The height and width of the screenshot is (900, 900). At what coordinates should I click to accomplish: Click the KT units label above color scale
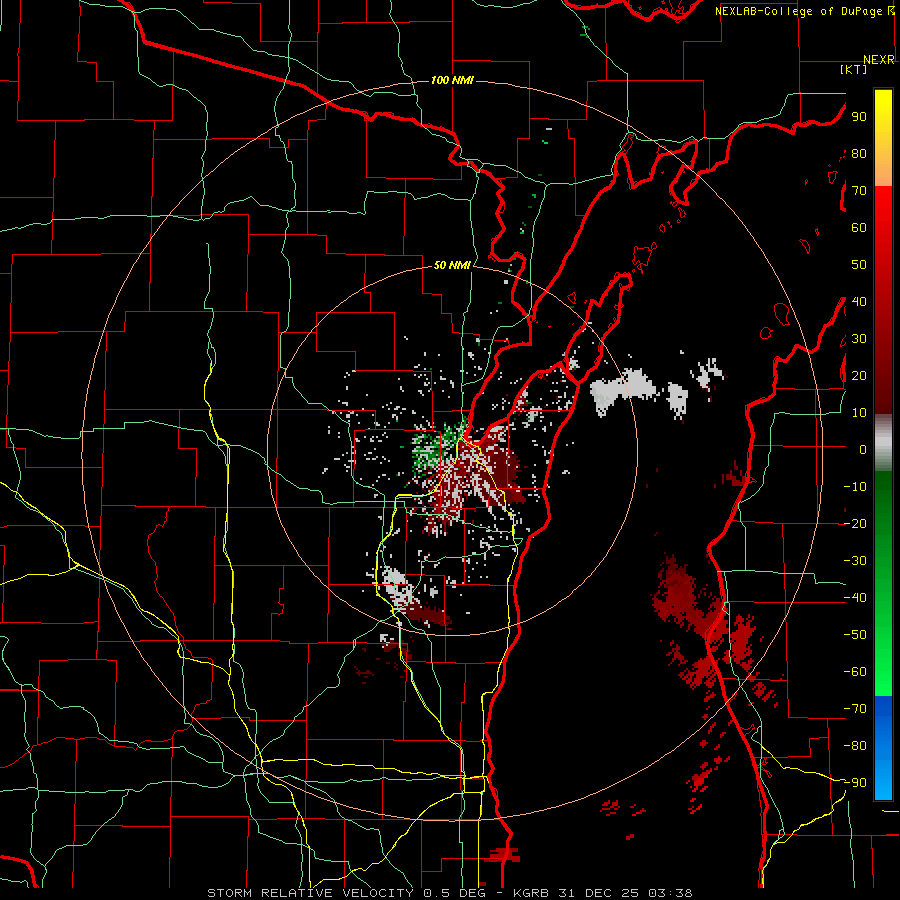coord(853,69)
